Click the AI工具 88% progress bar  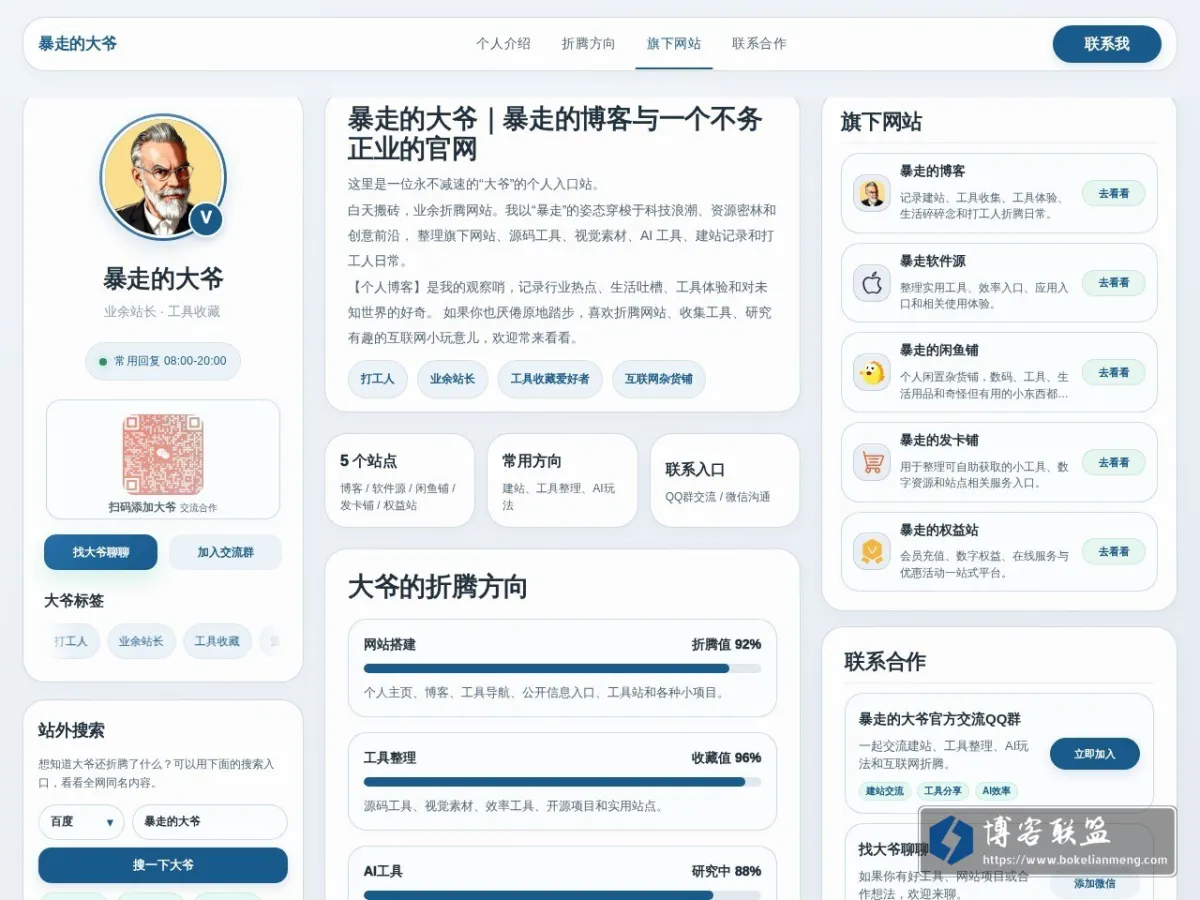pos(562,895)
